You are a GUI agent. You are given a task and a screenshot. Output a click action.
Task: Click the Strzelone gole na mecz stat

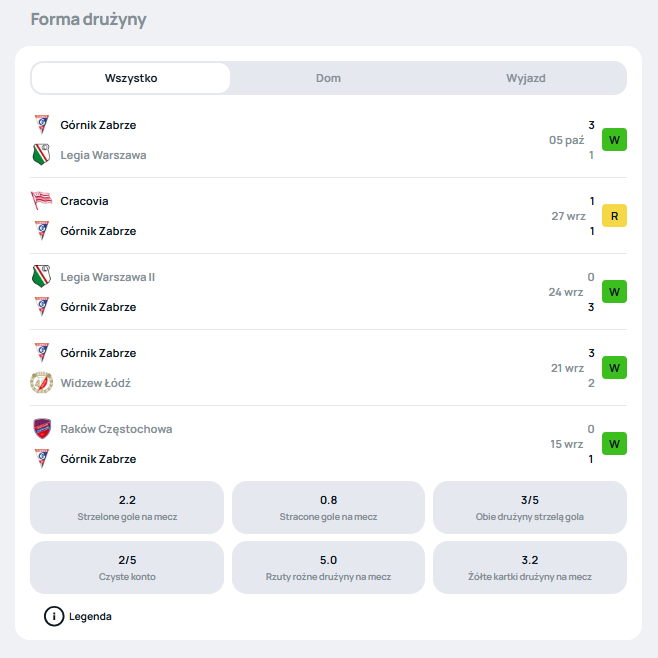(x=127, y=507)
